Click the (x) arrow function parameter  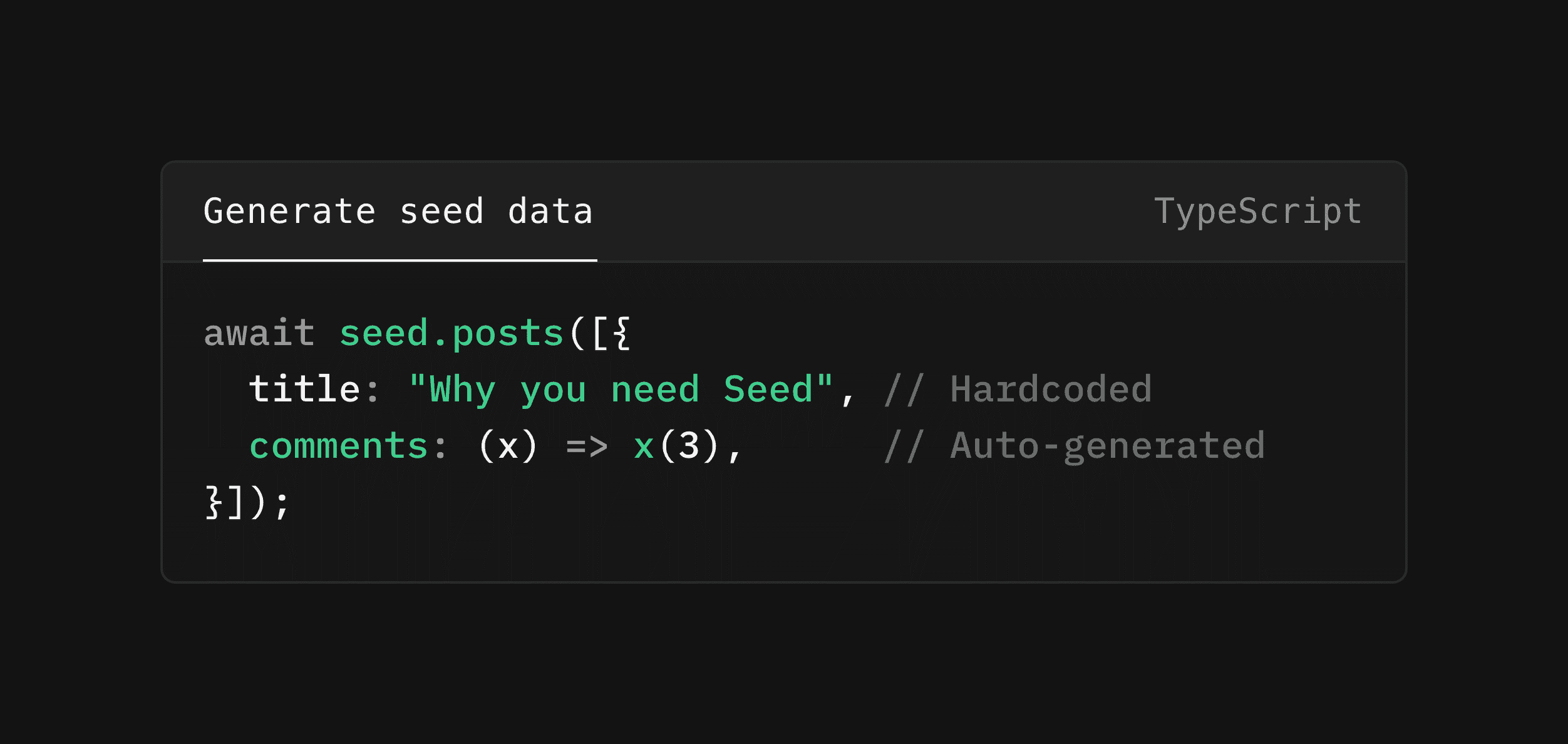pos(508,446)
